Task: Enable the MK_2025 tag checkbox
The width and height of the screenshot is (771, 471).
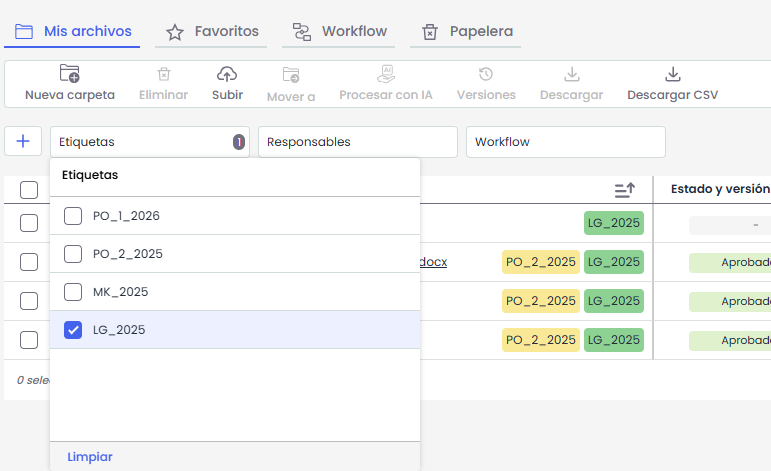Action: coord(73,292)
